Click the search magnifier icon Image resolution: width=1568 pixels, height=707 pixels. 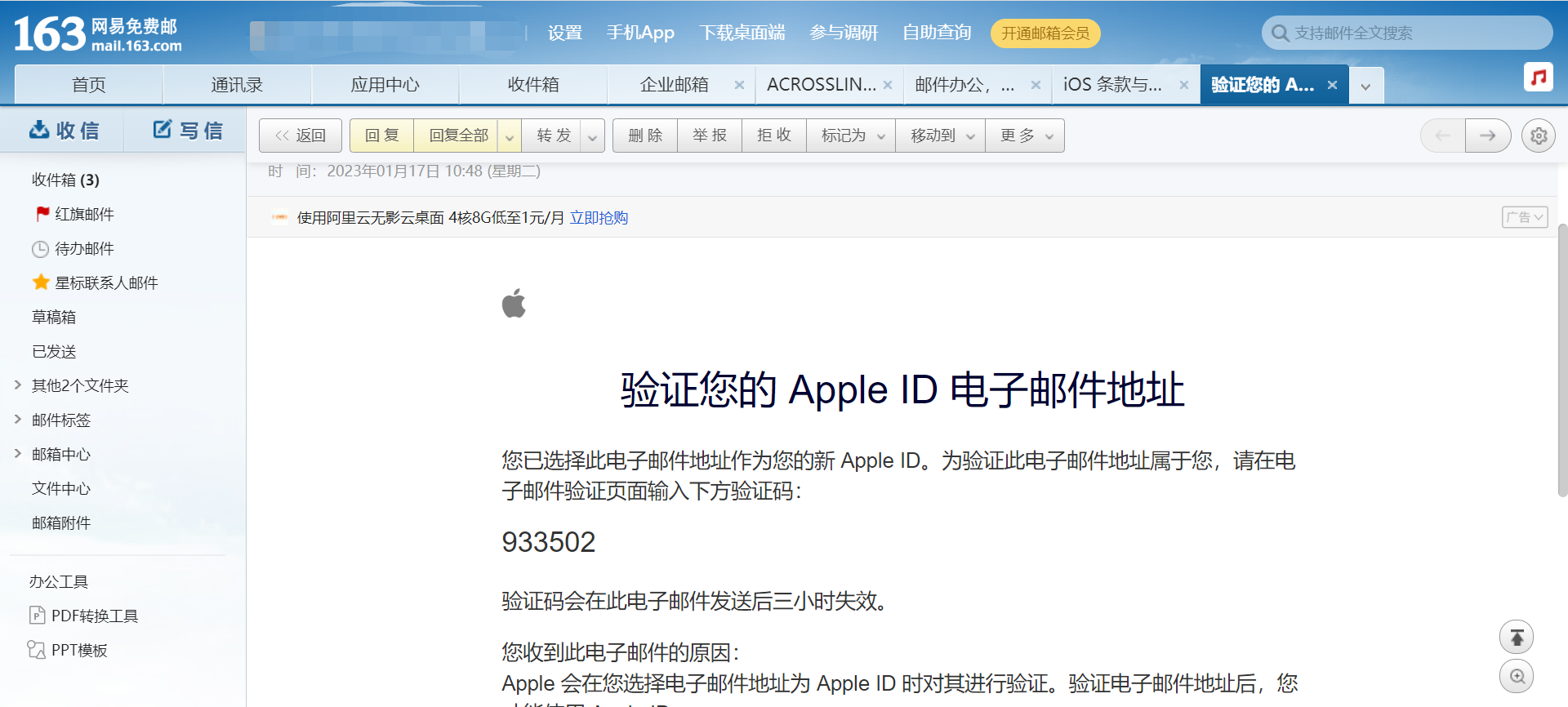pos(1280,33)
